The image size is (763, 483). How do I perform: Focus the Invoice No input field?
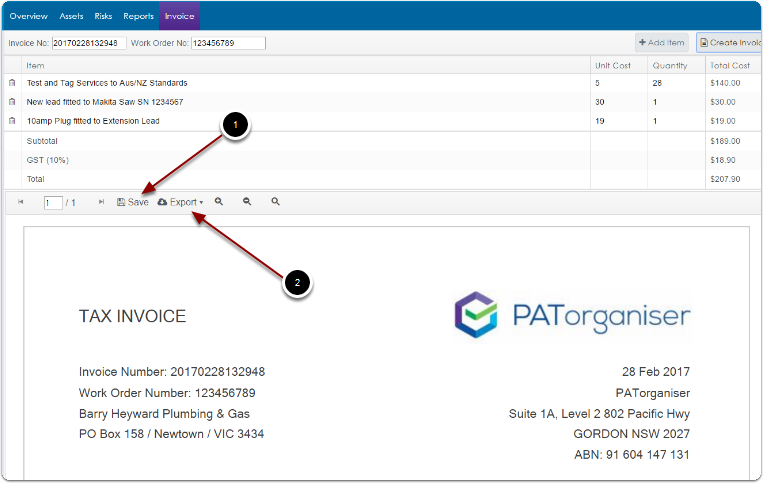pos(89,43)
